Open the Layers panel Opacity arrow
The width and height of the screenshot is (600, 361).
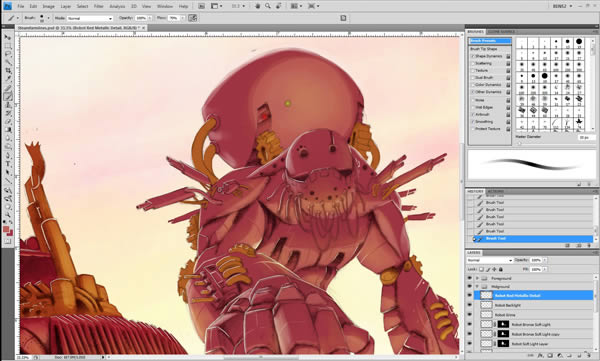tap(544, 260)
